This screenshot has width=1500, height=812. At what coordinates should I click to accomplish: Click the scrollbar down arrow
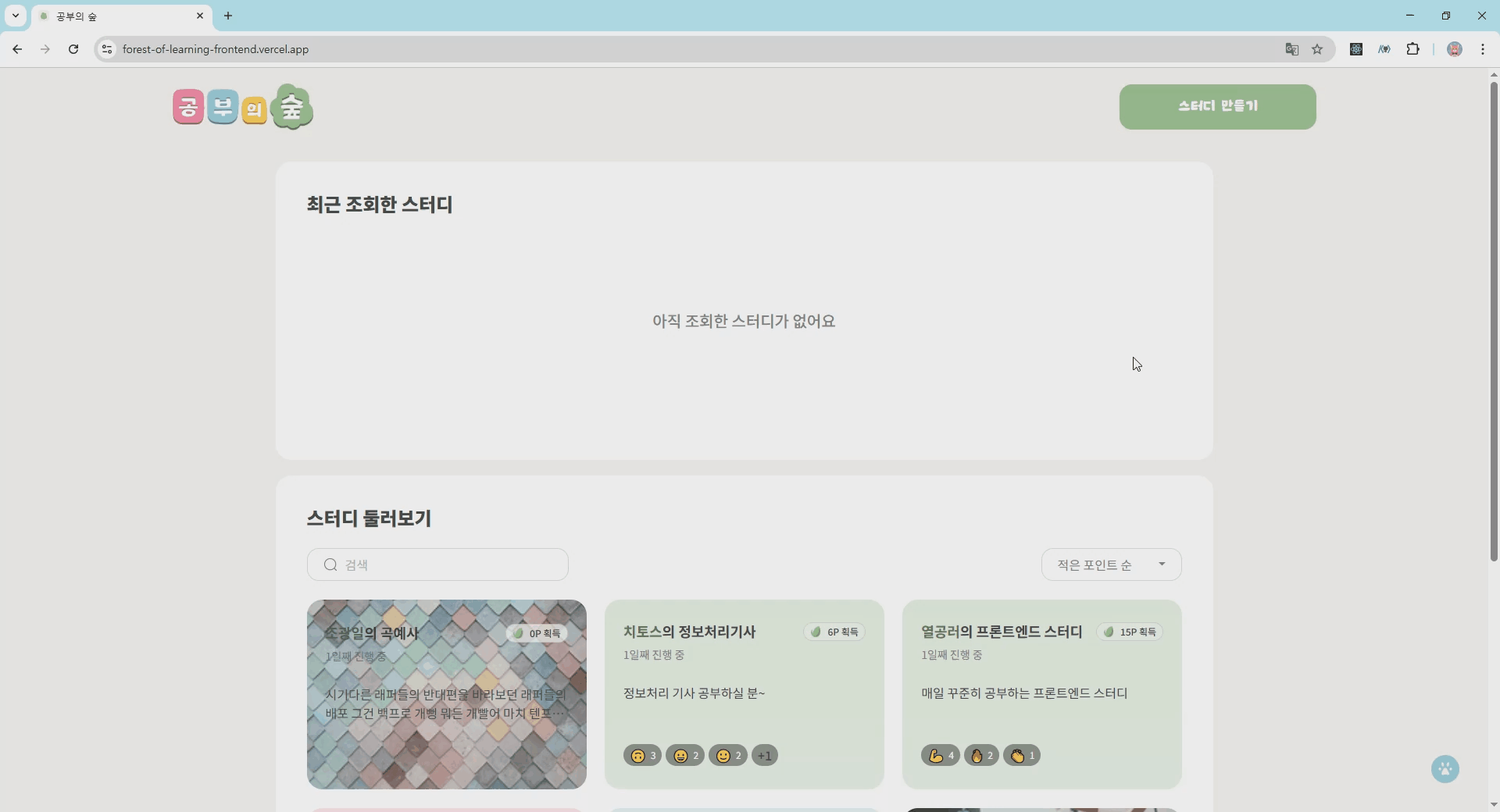coord(1494,805)
